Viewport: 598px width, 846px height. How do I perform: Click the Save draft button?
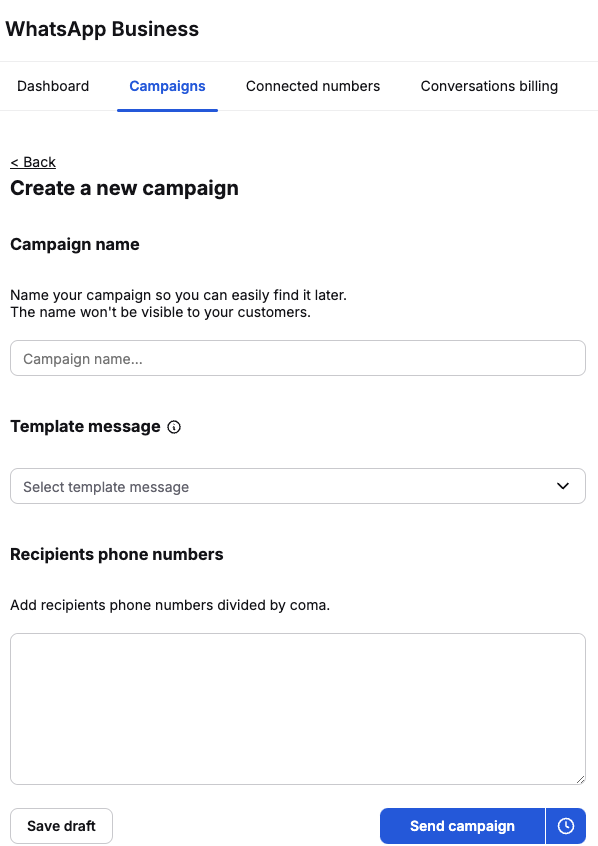coord(62,825)
